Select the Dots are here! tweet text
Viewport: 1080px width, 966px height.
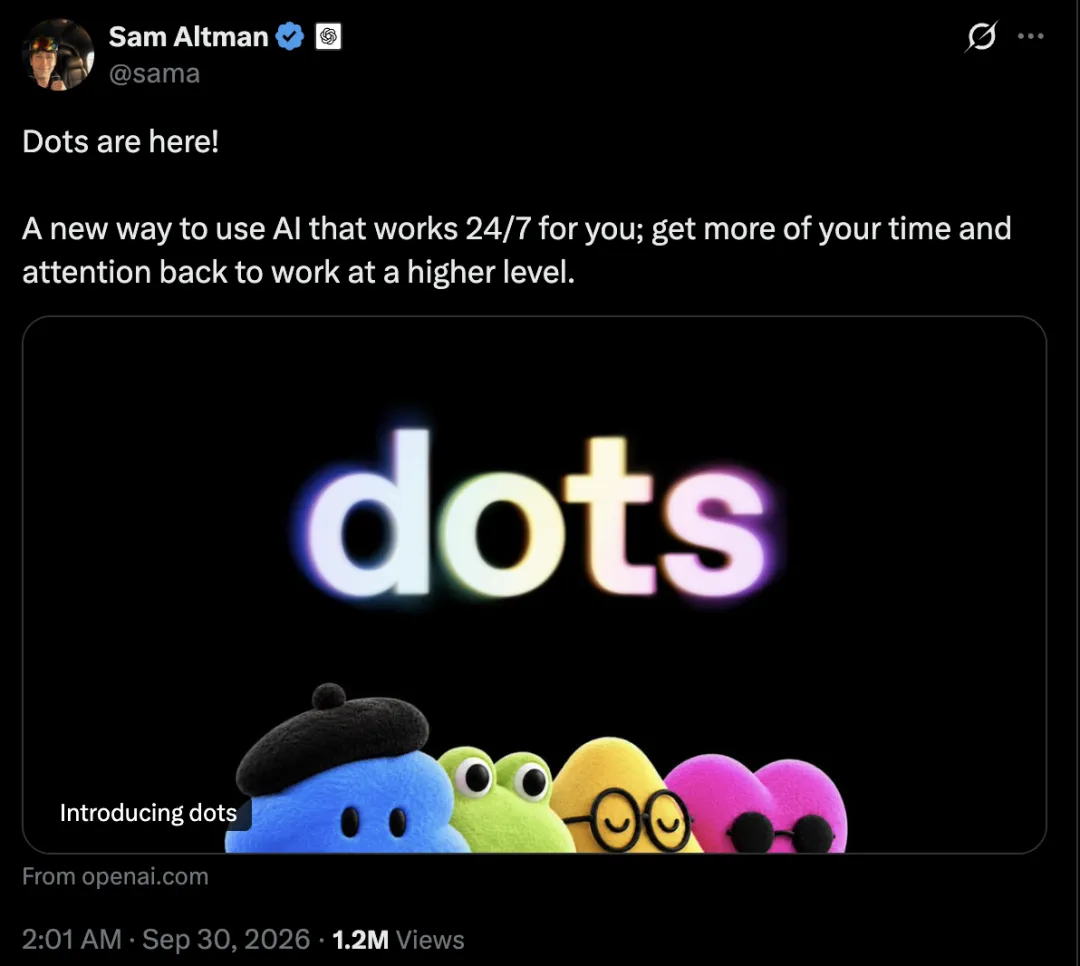point(121,142)
